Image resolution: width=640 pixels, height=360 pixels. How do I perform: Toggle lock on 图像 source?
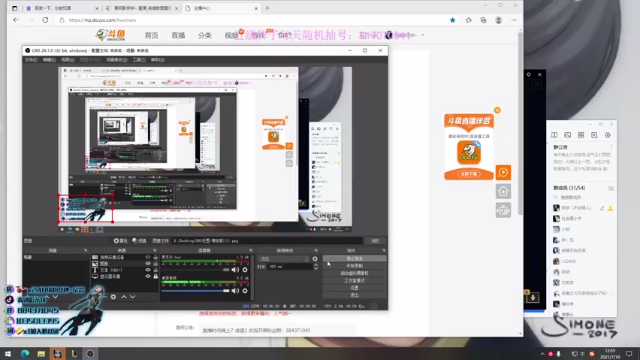(156, 264)
